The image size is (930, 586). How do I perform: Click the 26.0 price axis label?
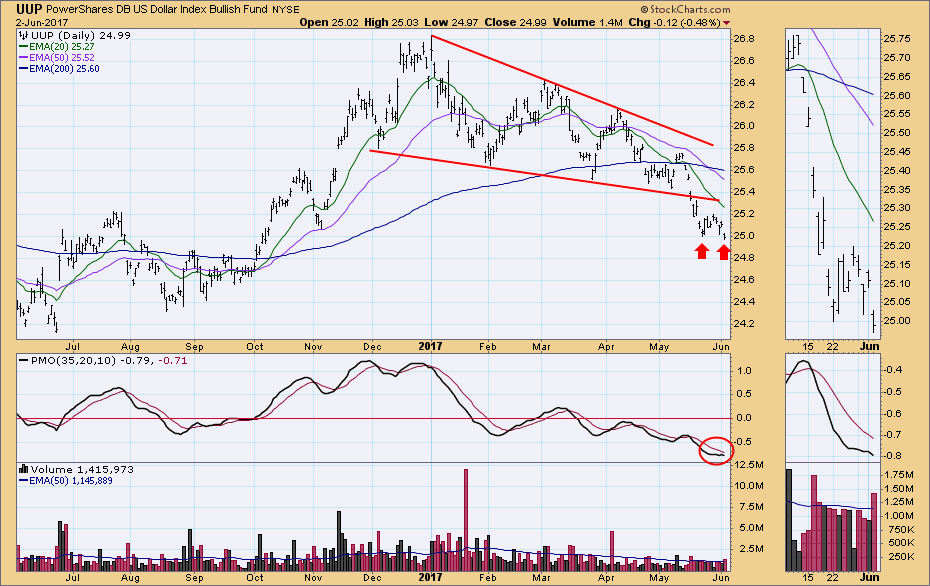(x=744, y=126)
